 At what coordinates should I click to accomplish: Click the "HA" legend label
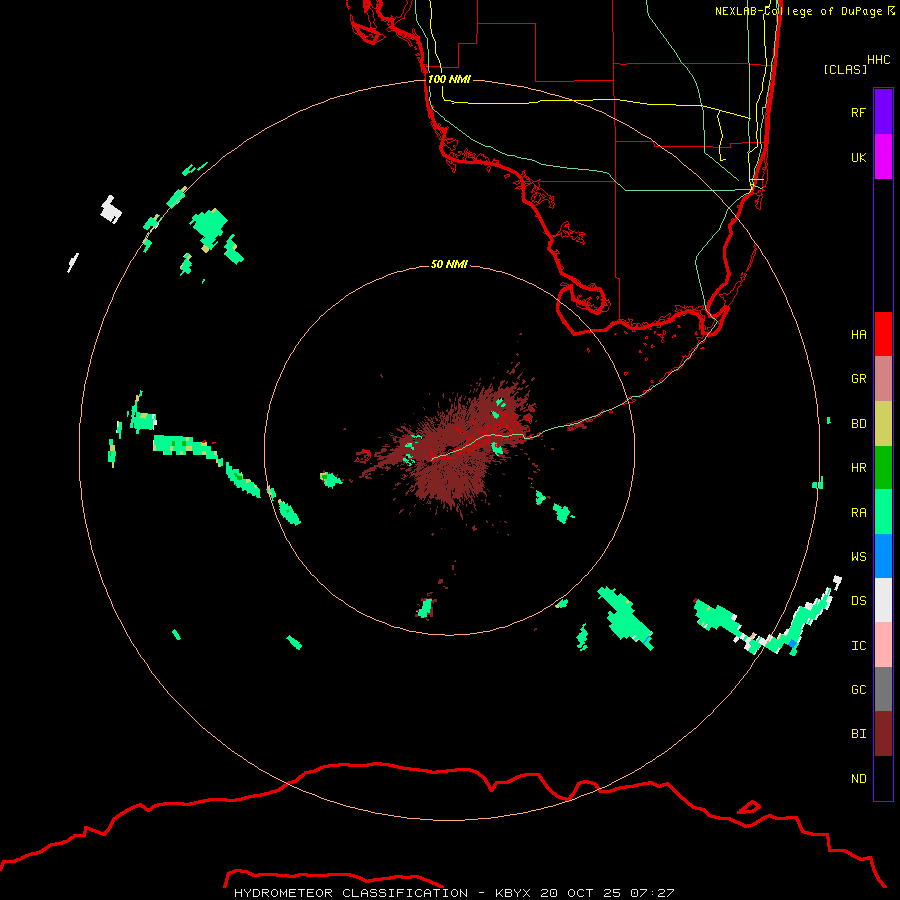858,334
